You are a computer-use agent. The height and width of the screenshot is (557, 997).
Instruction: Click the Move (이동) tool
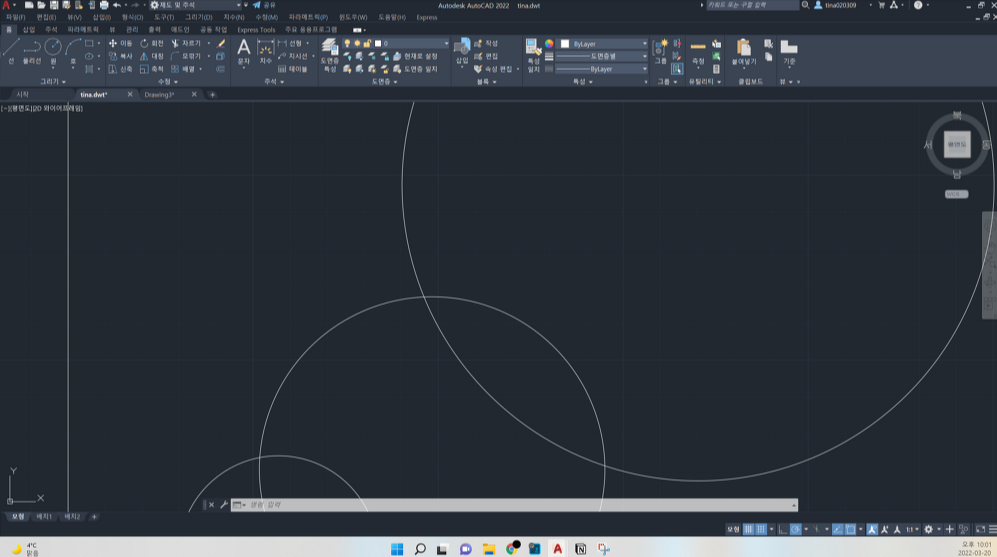coord(120,43)
